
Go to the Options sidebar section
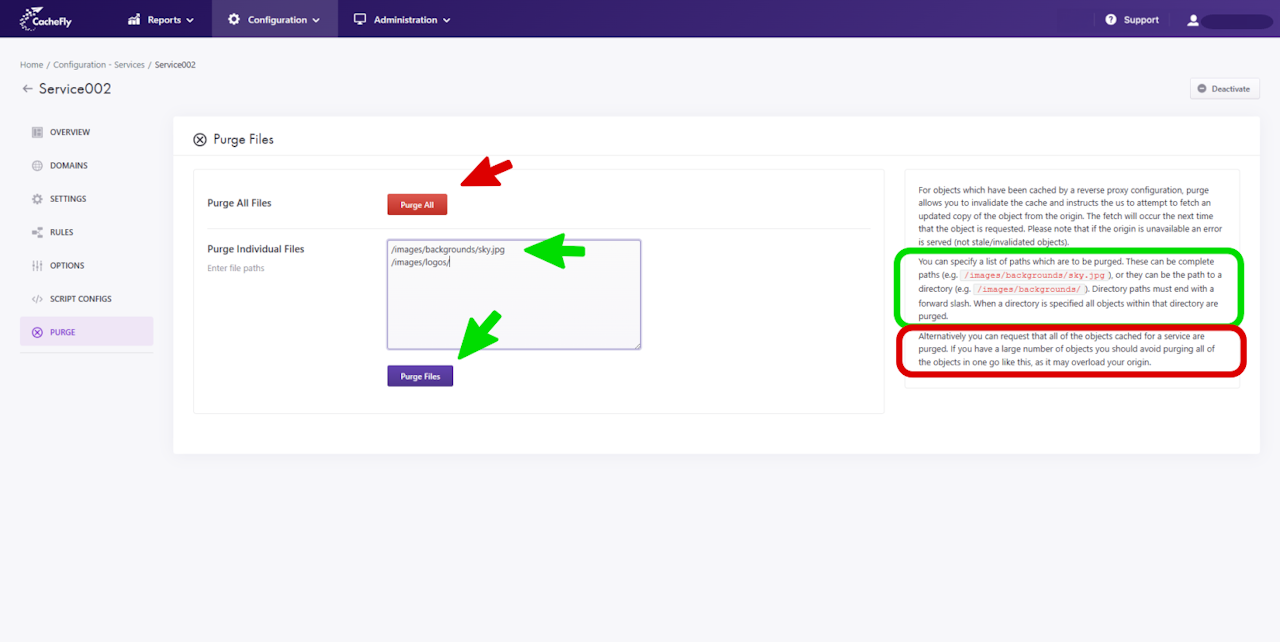pos(86,266)
